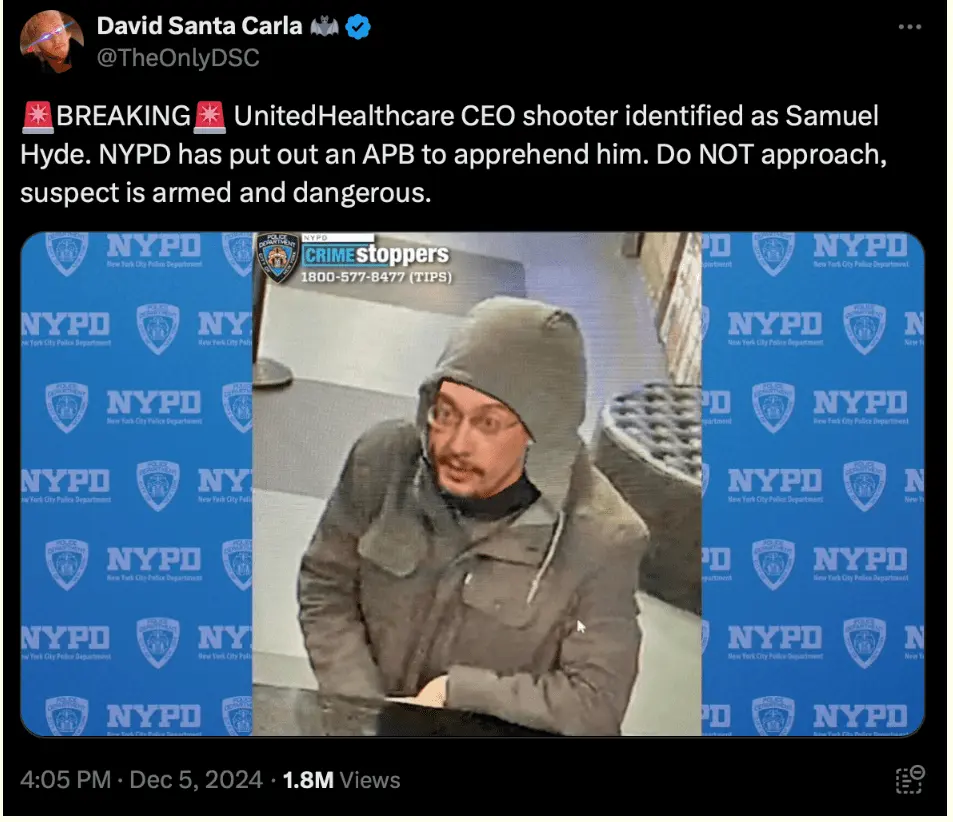Click the Dec 5, 2024 date

196,780
